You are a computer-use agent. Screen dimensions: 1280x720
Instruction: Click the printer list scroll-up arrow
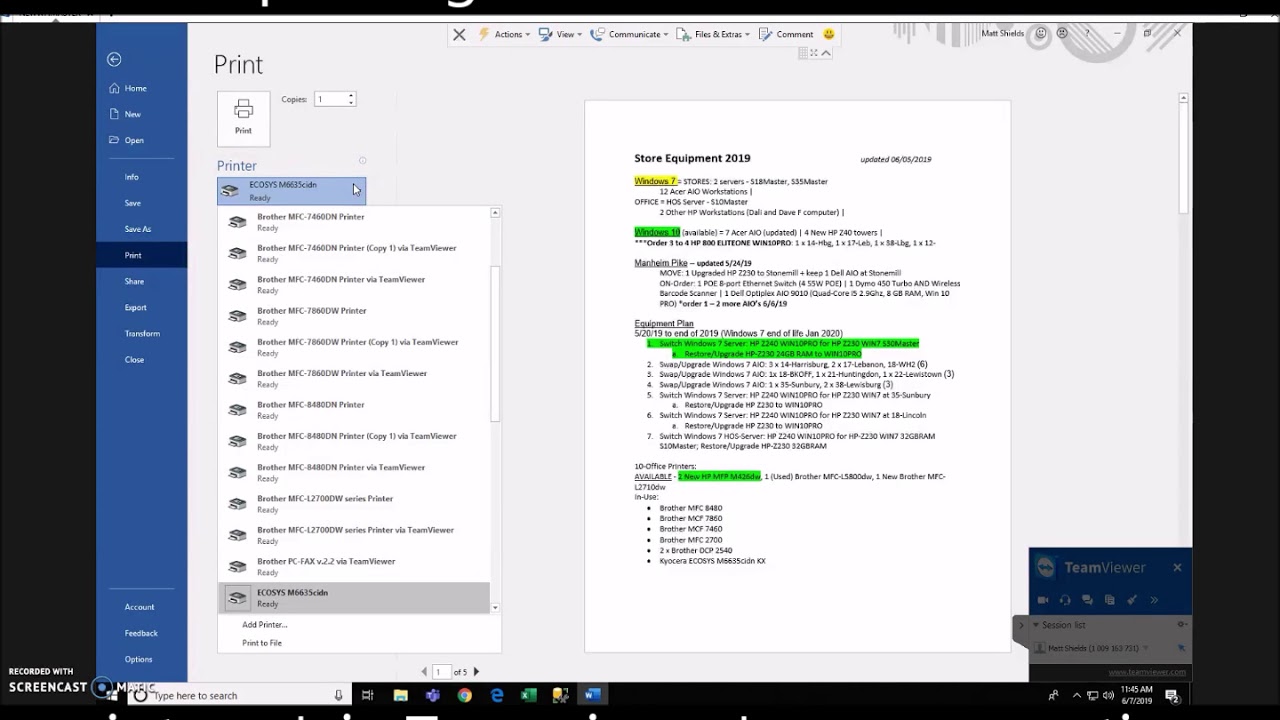tap(495, 213)
